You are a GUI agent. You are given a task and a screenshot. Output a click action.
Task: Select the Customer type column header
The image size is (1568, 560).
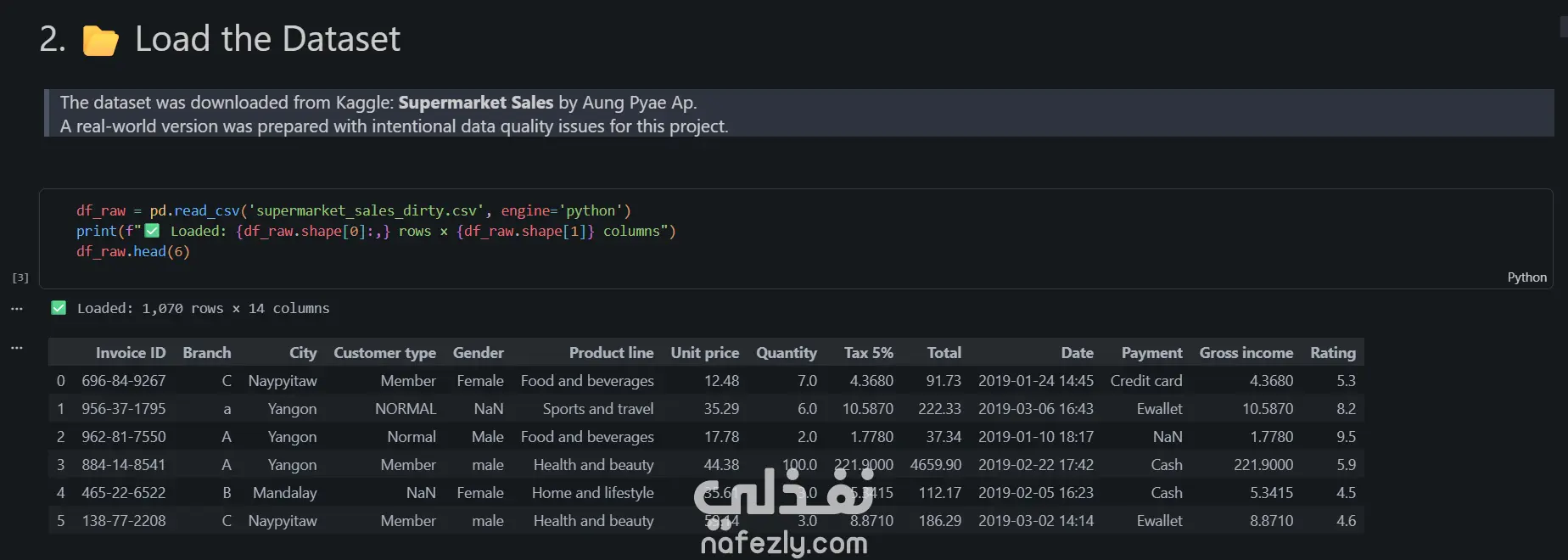click(x=384, y=353)
